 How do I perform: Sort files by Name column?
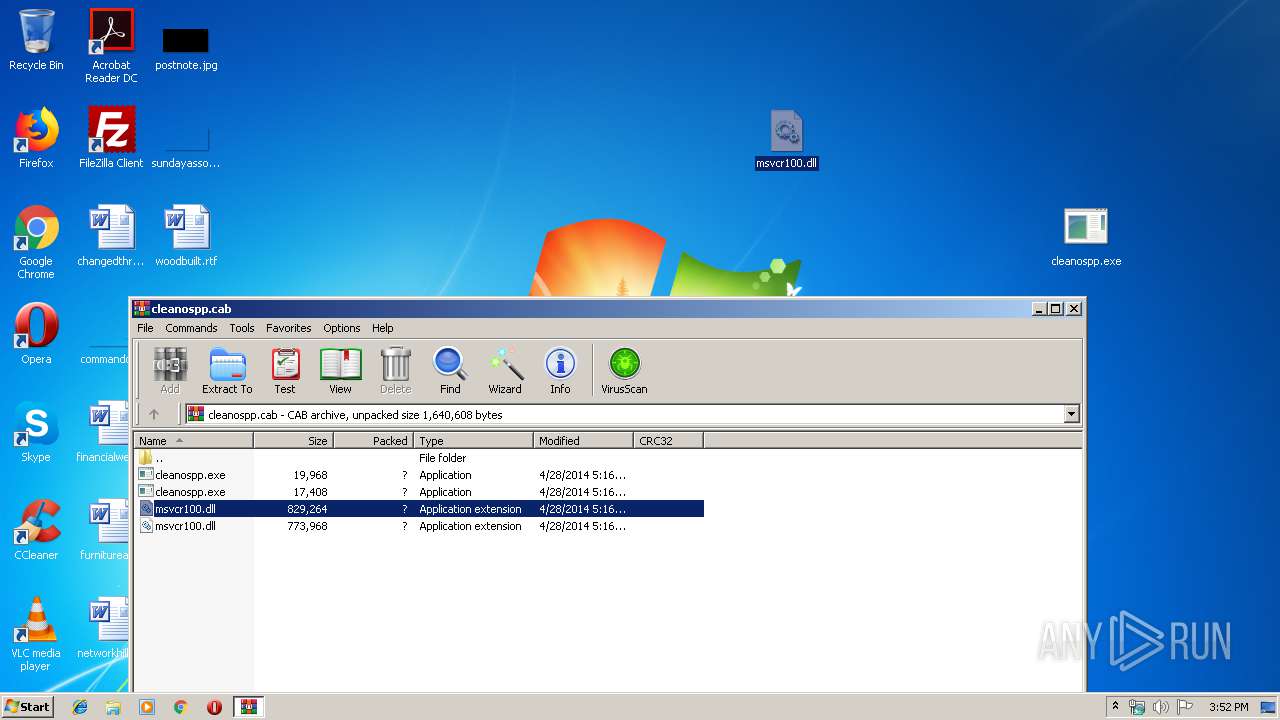[194, 441]
